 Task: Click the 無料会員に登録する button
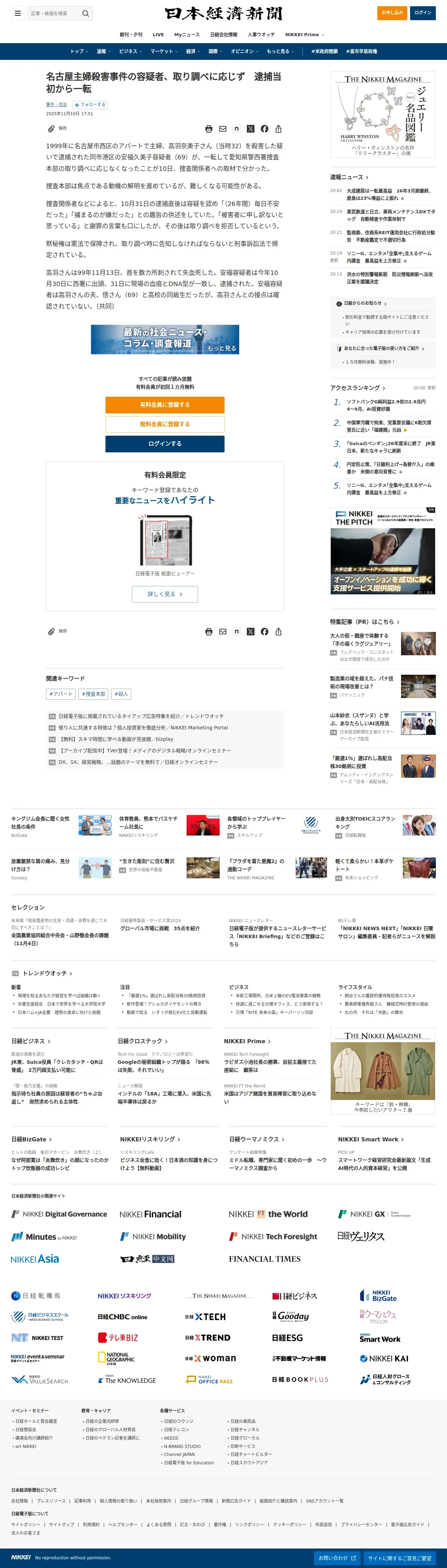tap(165, 424)
